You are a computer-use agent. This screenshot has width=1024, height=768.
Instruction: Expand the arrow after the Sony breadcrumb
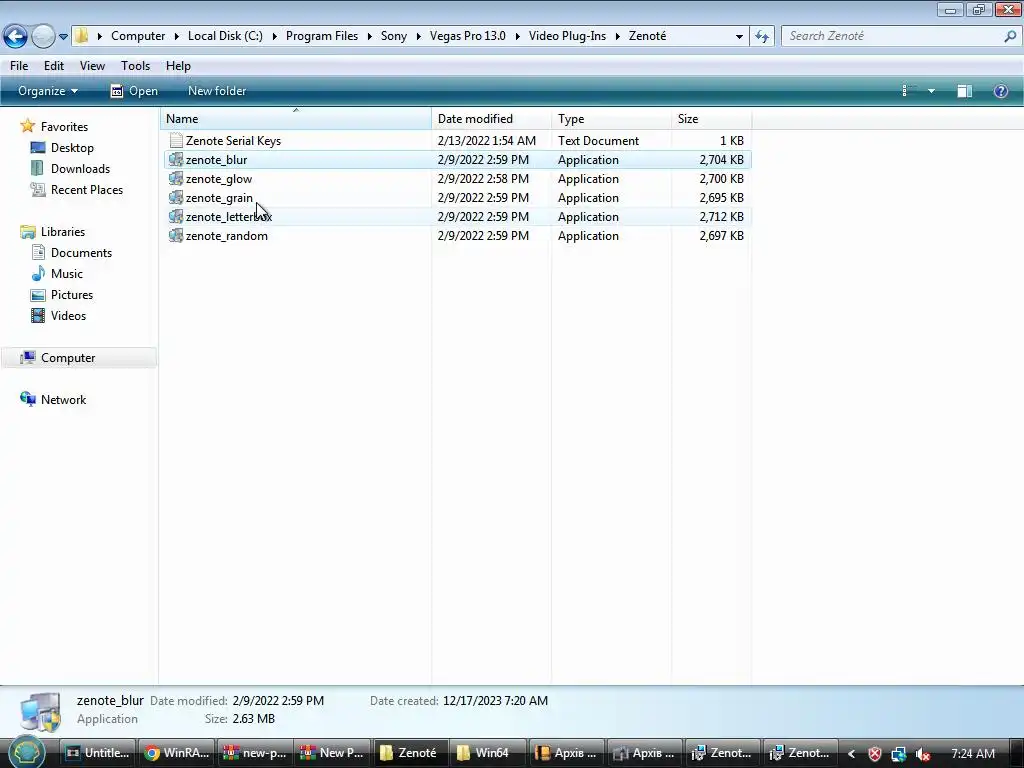pyautogui.click(x=419, y=37)
